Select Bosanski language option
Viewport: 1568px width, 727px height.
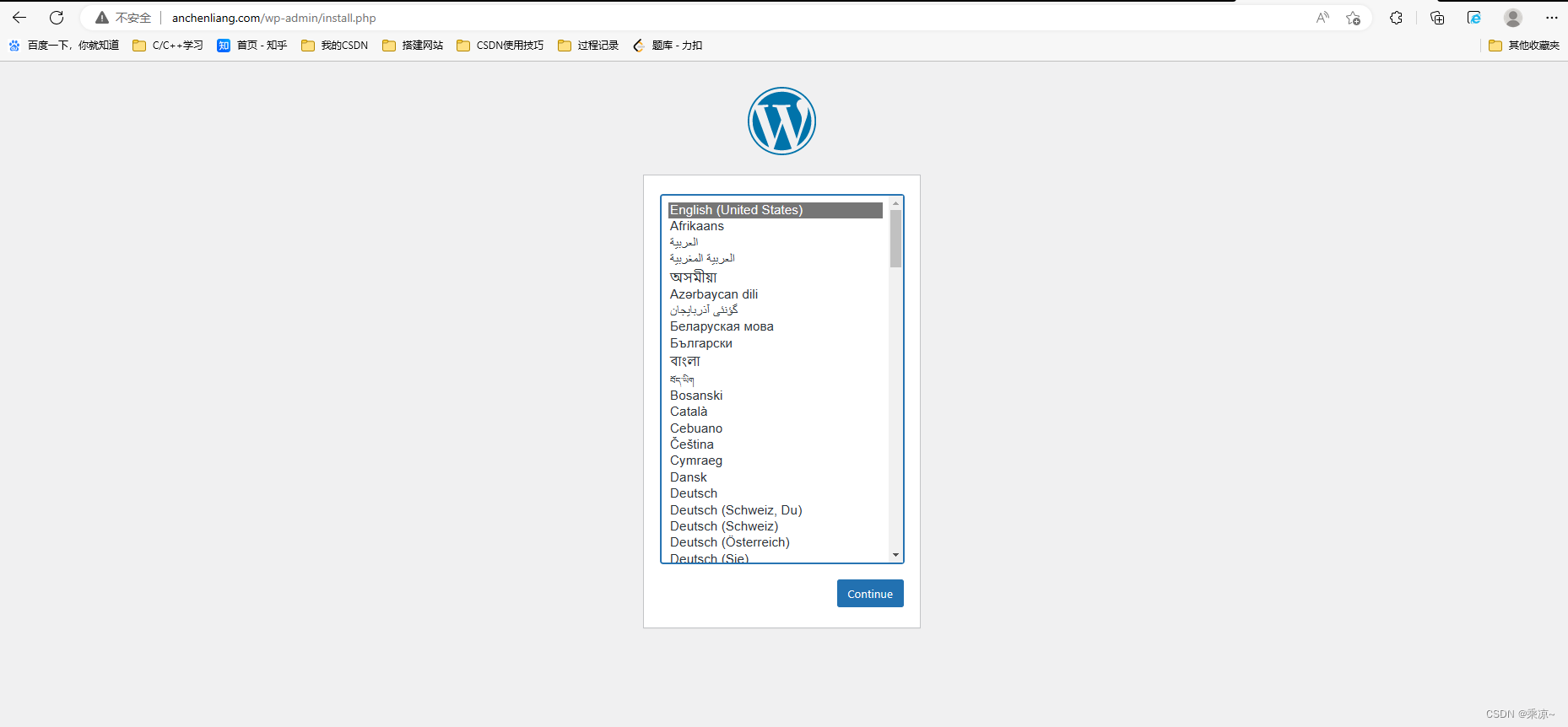(x=776, y=396)
